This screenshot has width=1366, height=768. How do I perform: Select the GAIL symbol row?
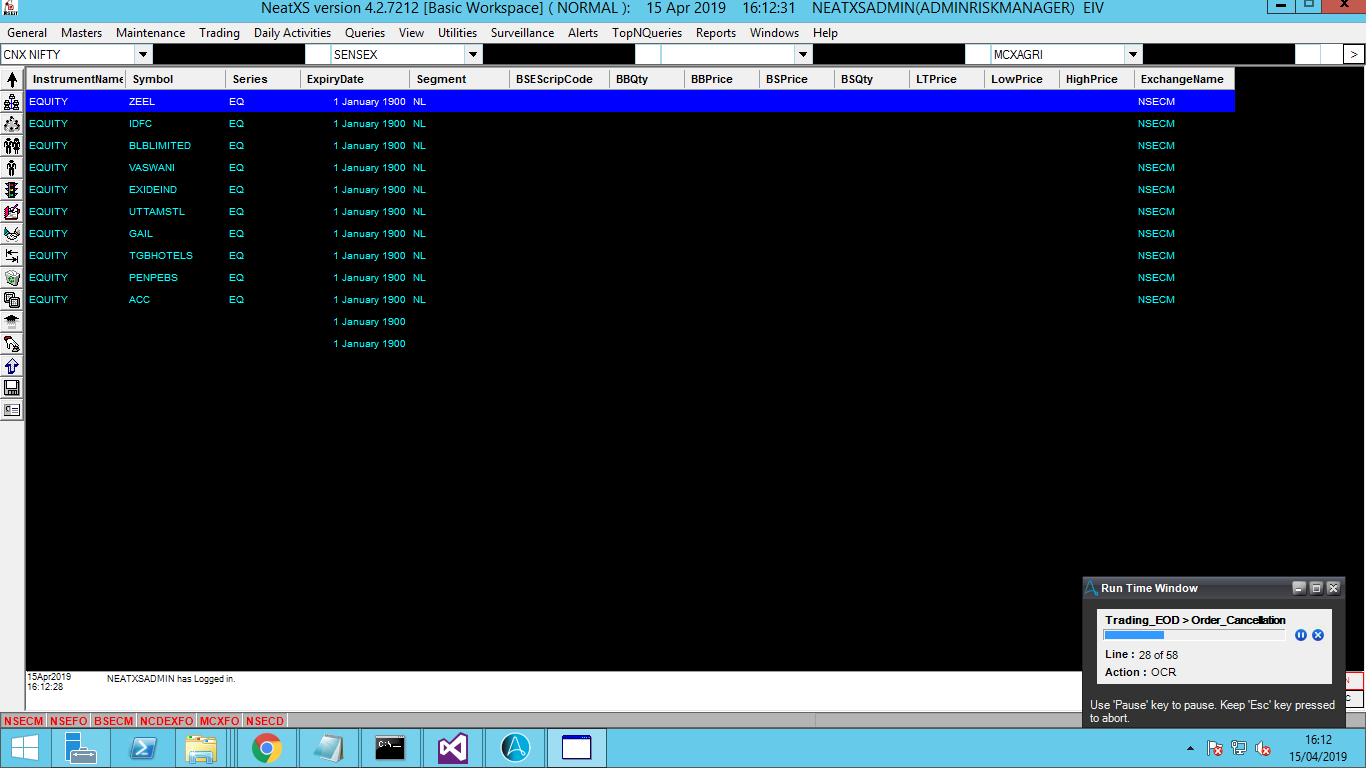coord(631,234)
